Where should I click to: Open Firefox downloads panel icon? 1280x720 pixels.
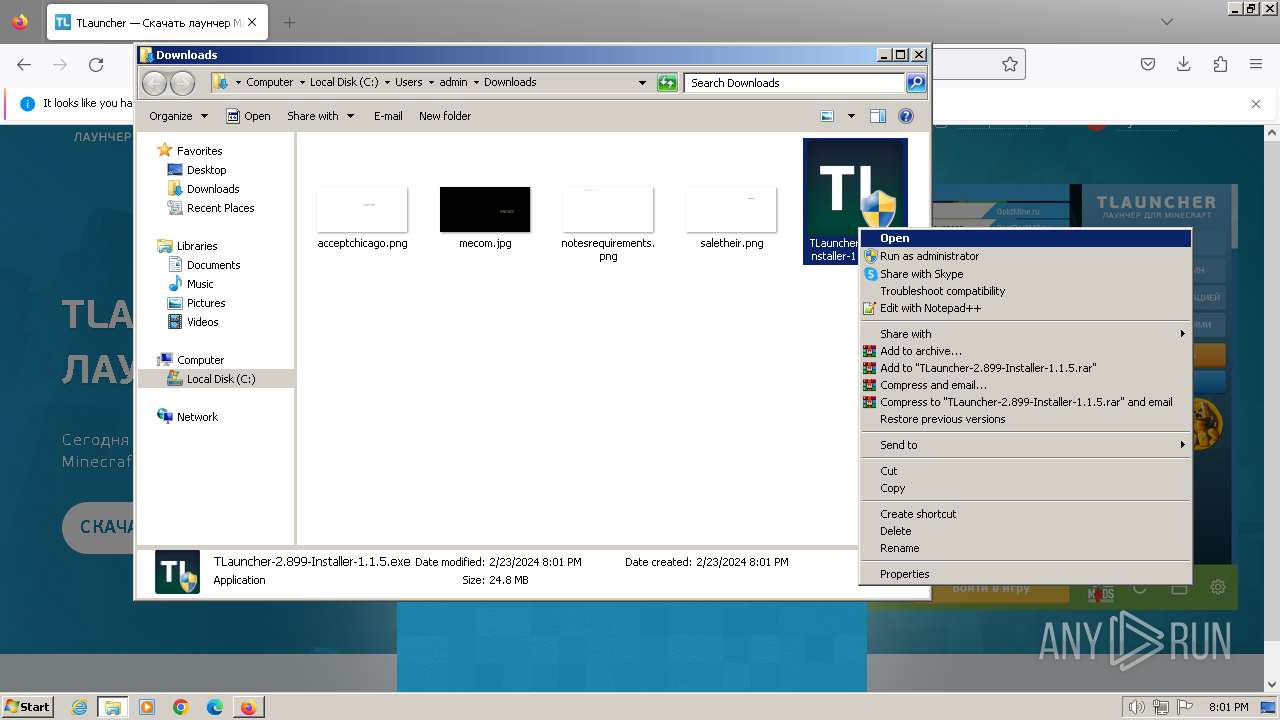pyautogui.click(x=1184, y=64)
